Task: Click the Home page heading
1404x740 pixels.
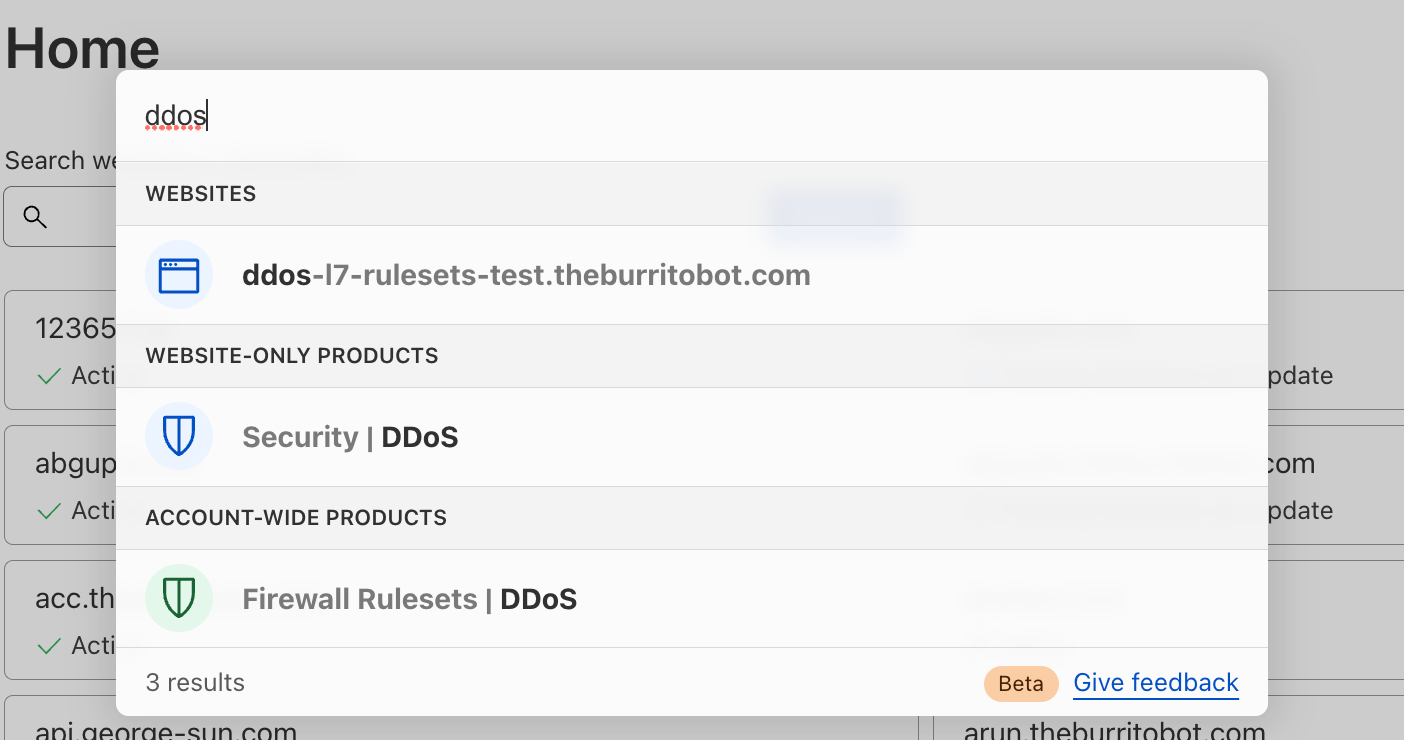Action: pyautogui.click(x=82, y=48)
